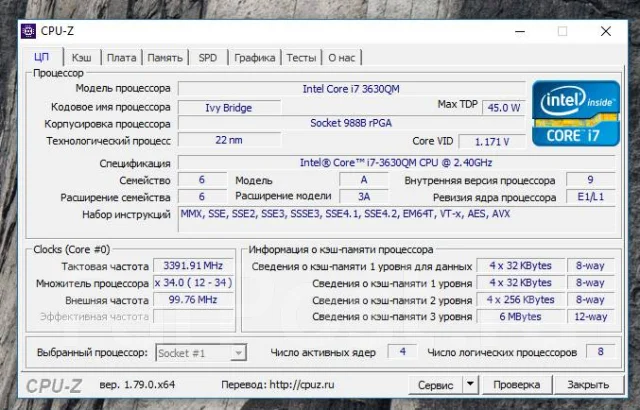This screenshot has height=410, width=640.
Task: Open the Сервис dropdown arrow
Action: tap(470, 384)
